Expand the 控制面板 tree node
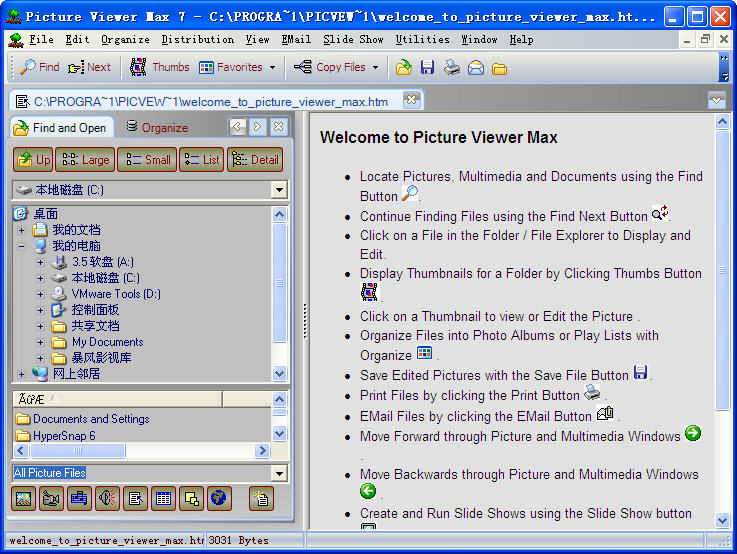737x554 pixels. [40, 310]
